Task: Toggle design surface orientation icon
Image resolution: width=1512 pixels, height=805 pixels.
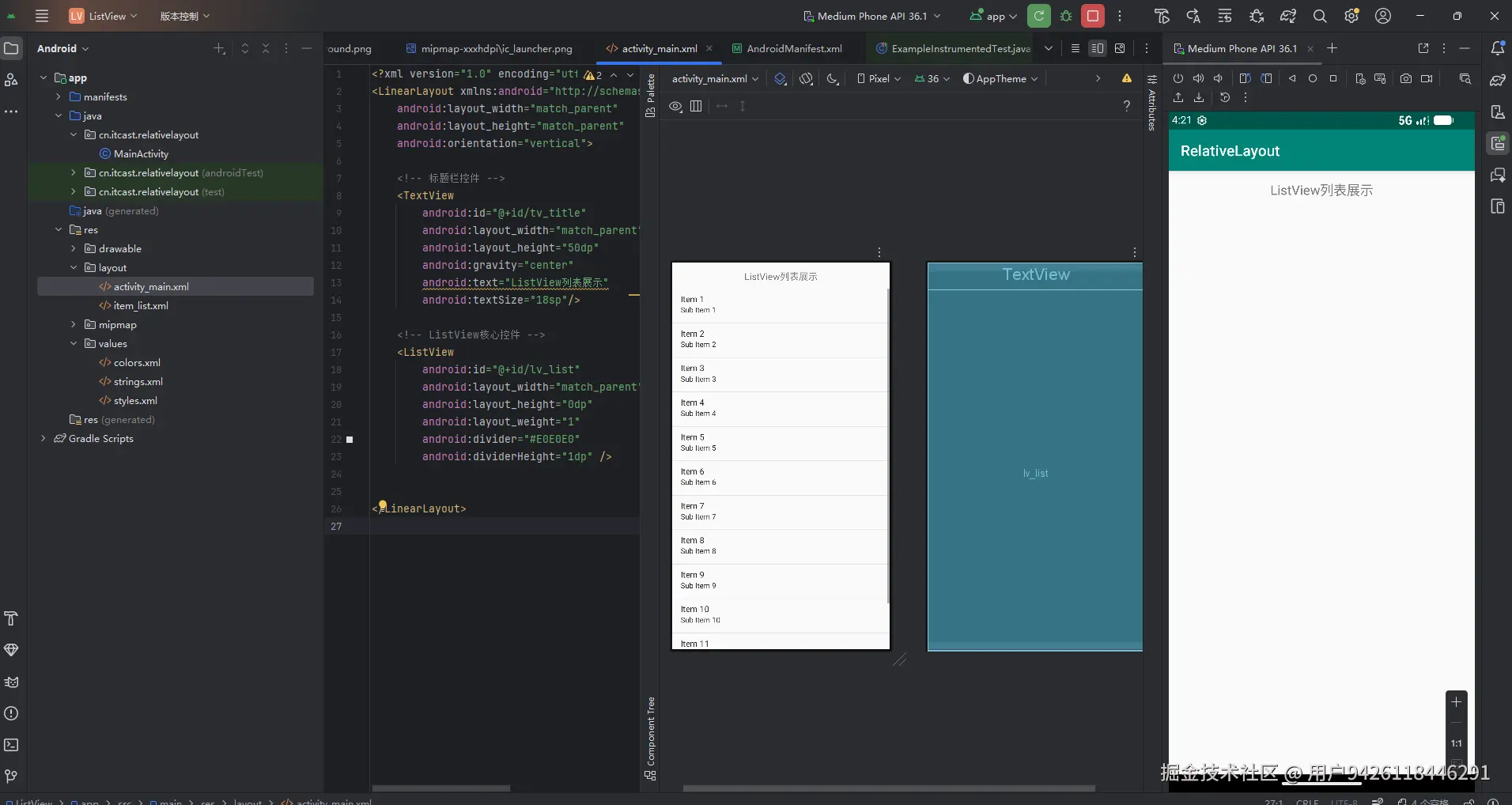Action: coord(806,78)
